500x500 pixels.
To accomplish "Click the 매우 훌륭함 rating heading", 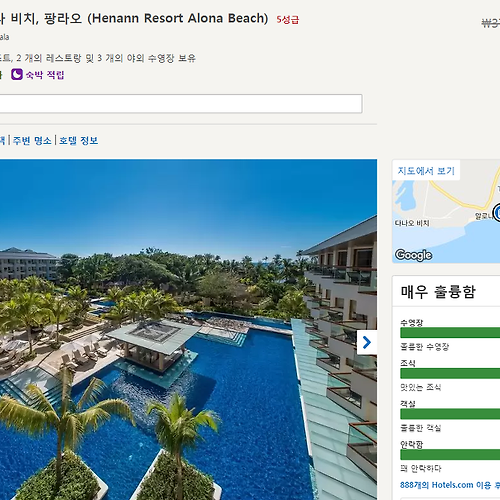I will 438,292.
